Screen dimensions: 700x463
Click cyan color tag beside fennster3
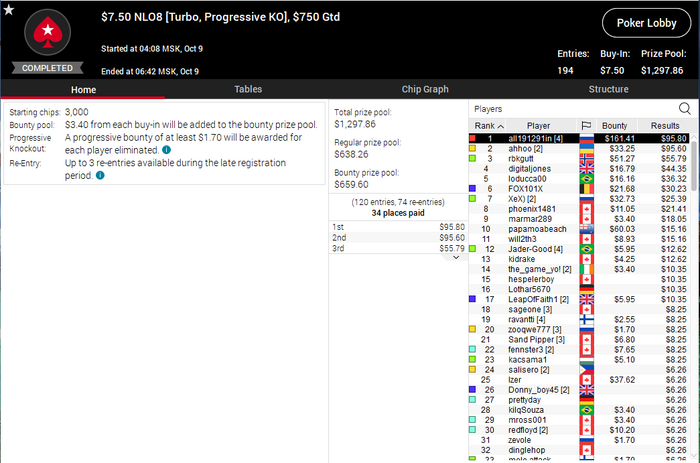coord(472,349)
